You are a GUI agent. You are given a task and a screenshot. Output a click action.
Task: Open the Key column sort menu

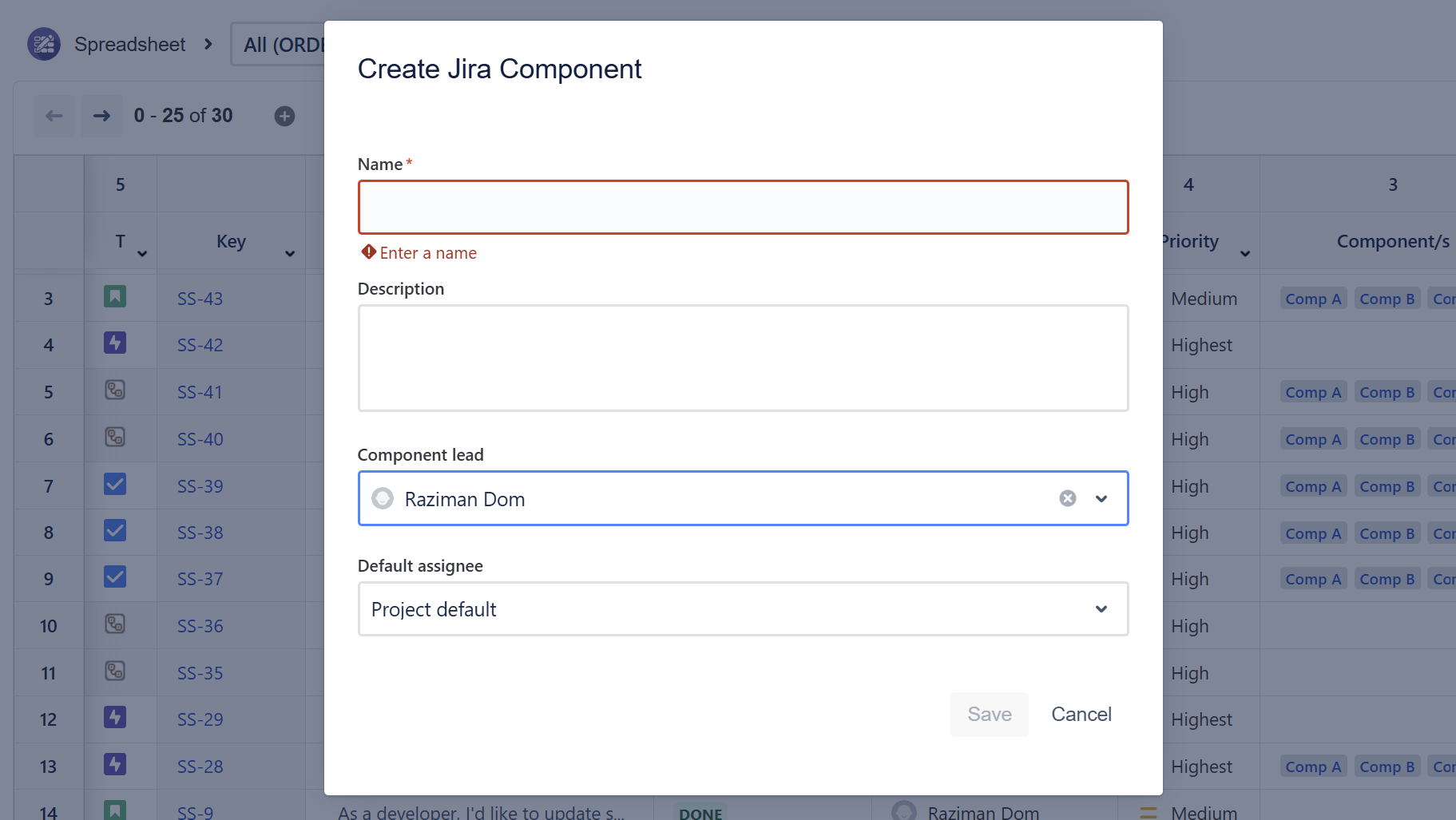(290, 254)
